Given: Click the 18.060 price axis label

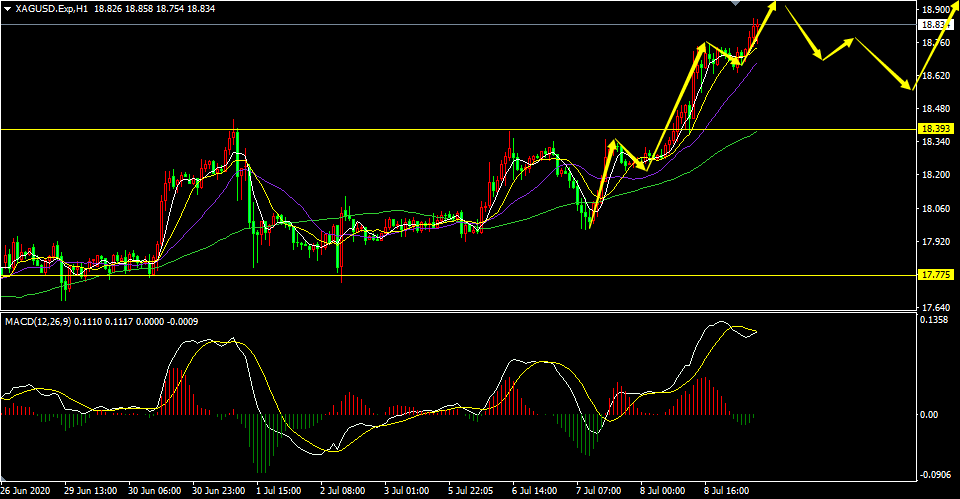Looking at the screenshot, I should pos(936,209).
